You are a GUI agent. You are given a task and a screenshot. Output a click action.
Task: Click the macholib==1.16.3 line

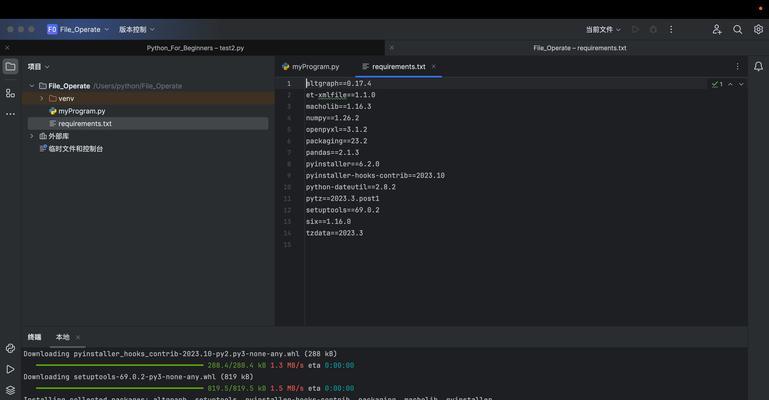click(x=338, y=106)
